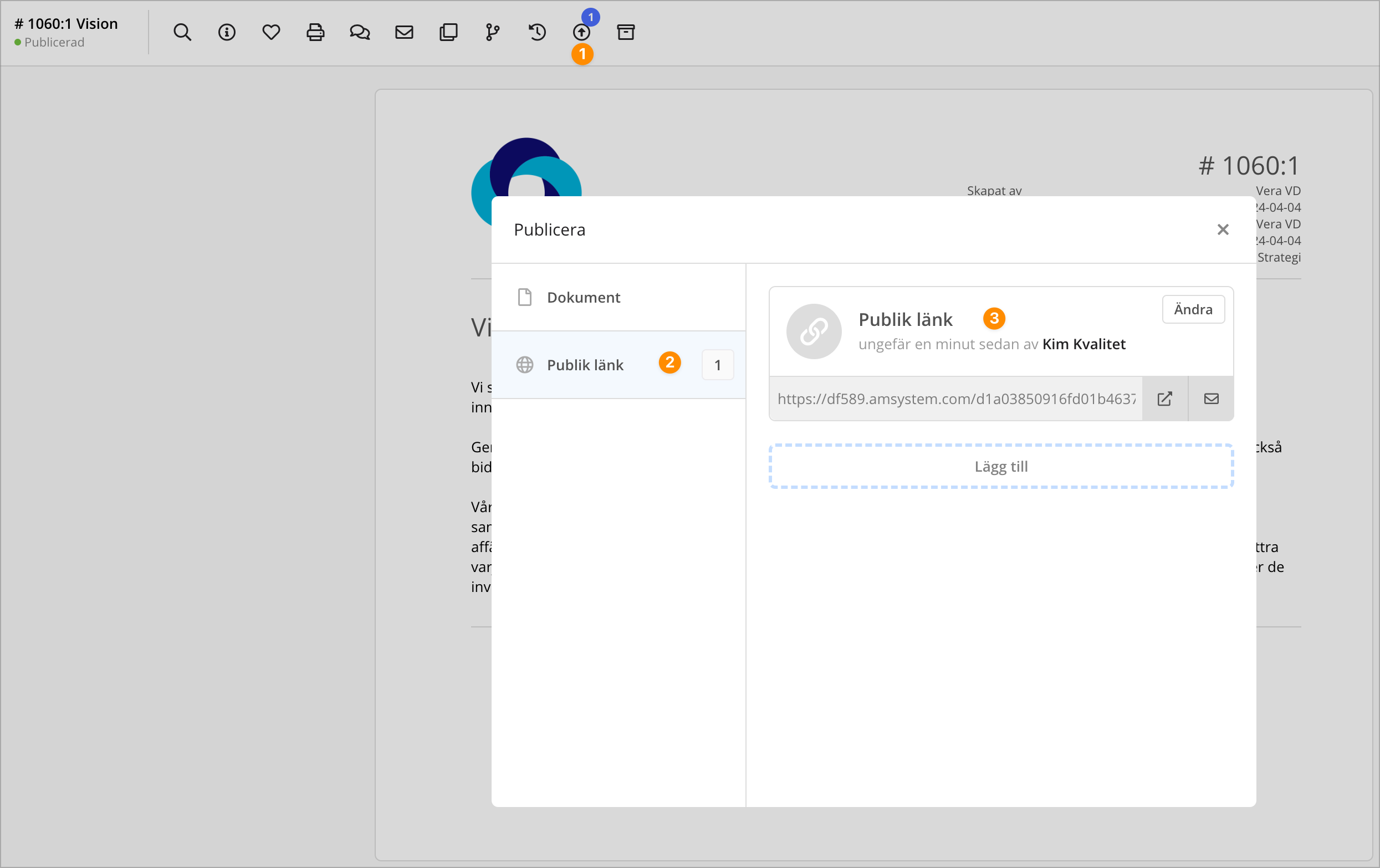Click the chain link avatar icon
The width and height of the screenshot is (1380, 868).
pyautogui.click(x=814, y=331)
